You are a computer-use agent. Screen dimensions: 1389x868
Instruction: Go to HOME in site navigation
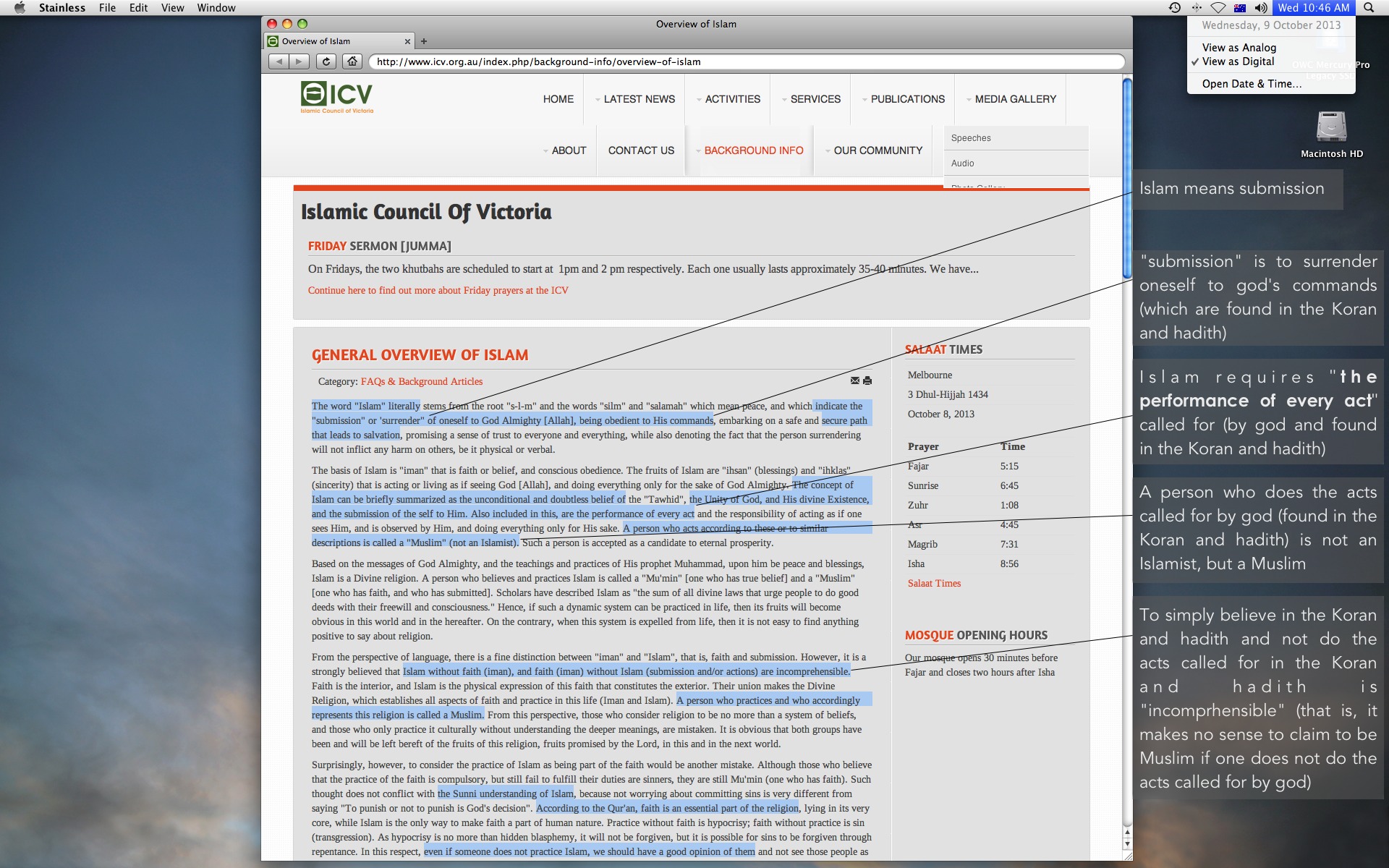tap(558, 99)
